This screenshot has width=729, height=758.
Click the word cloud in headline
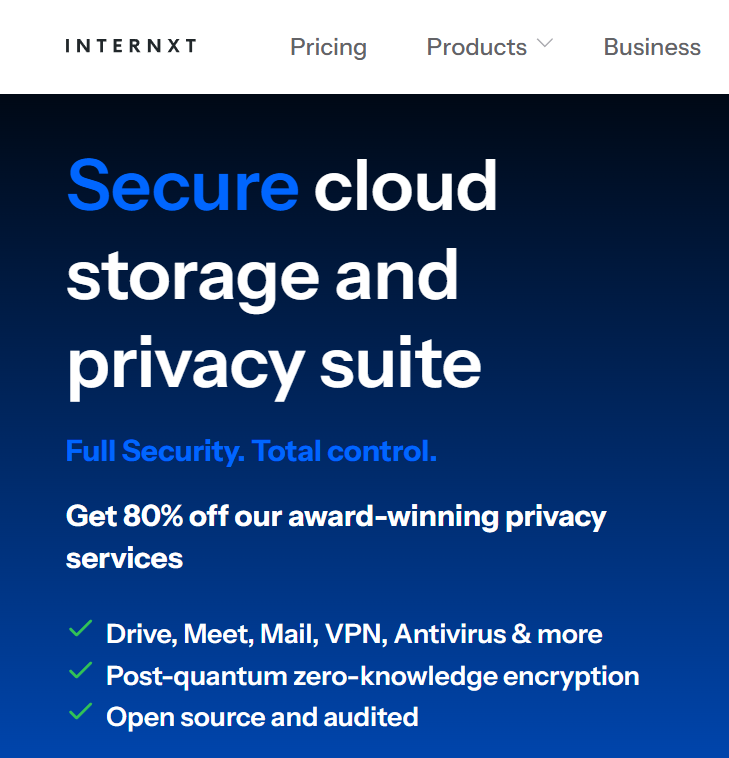[405, 186]
